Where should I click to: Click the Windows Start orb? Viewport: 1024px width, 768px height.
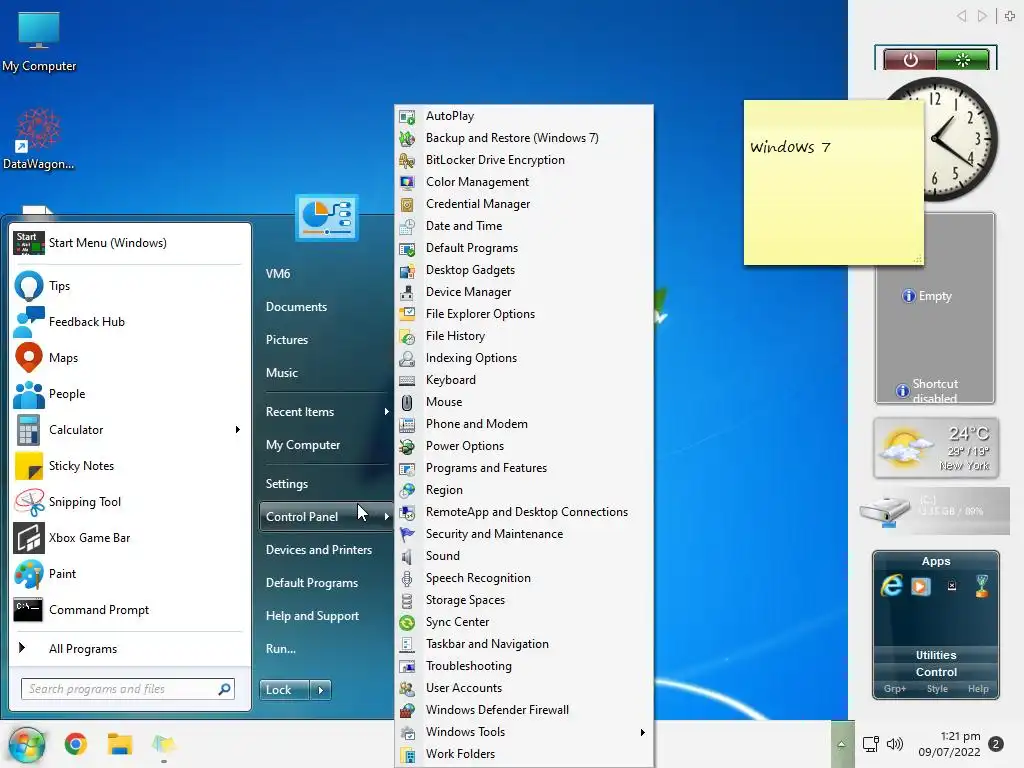click(x=27, y=744)
